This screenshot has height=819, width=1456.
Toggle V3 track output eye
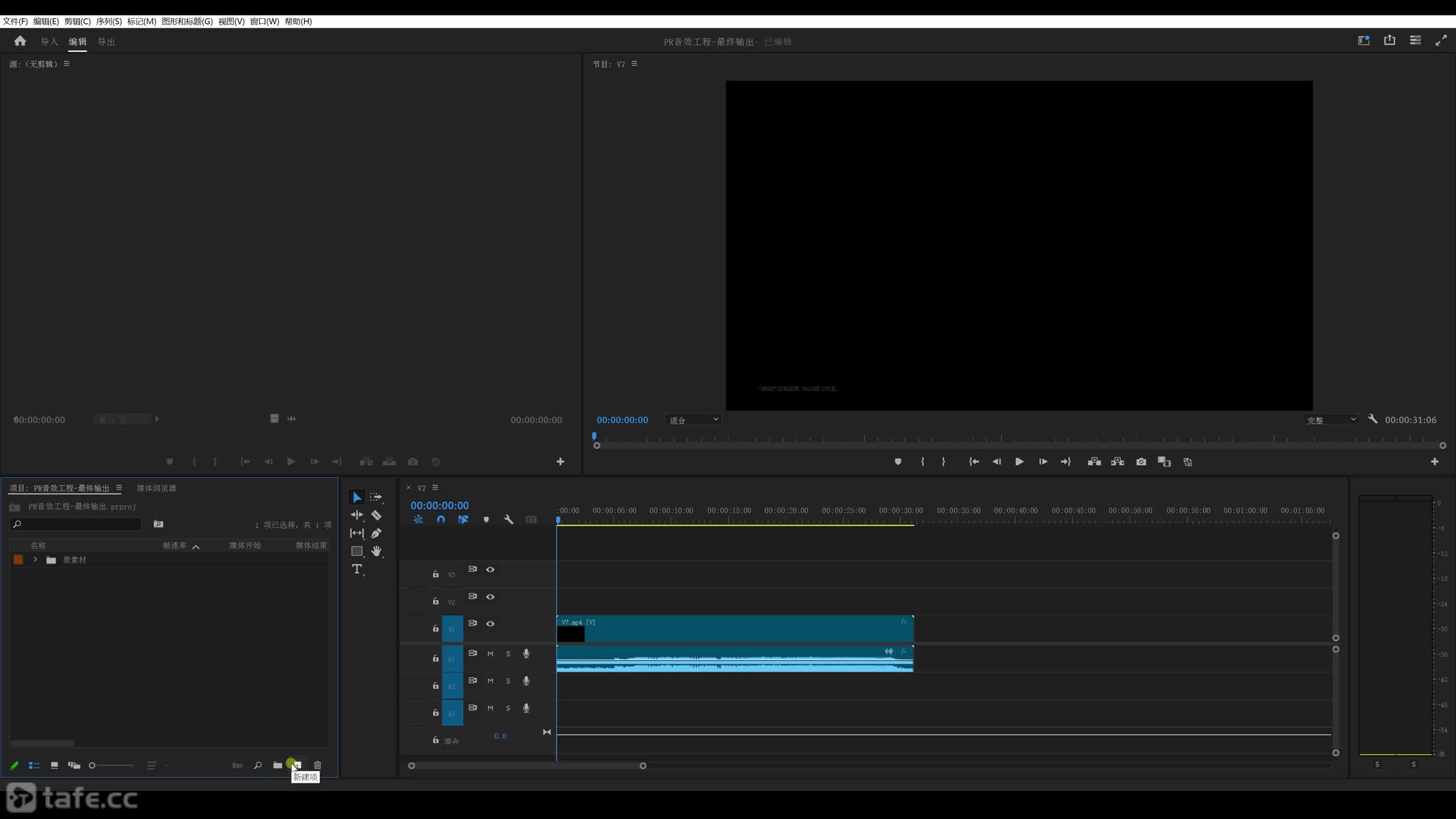pos(490,569)
